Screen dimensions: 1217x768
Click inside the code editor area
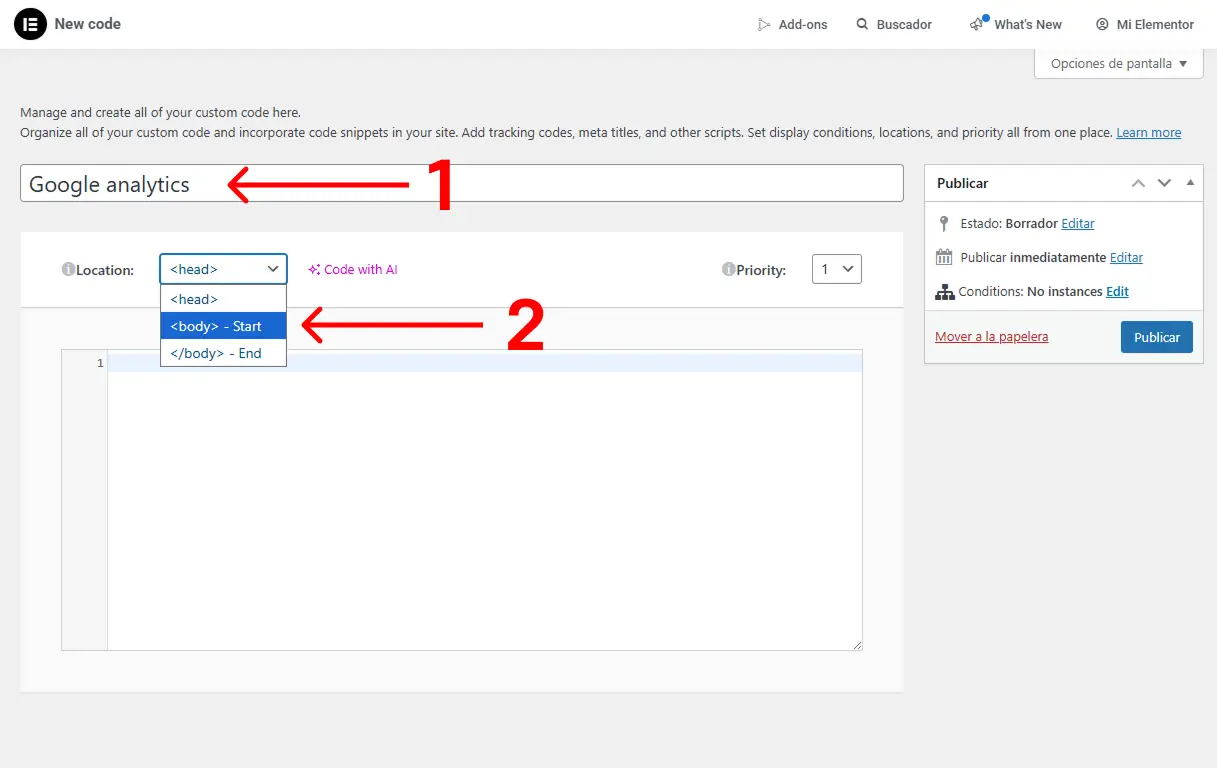[x=485, y=500]
